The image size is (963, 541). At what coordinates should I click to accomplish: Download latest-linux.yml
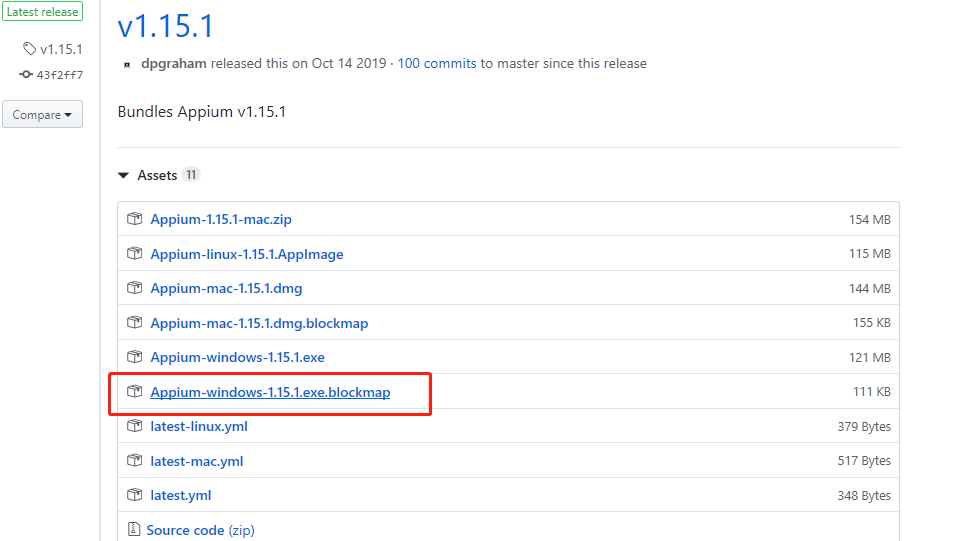(x=199, y=426)
